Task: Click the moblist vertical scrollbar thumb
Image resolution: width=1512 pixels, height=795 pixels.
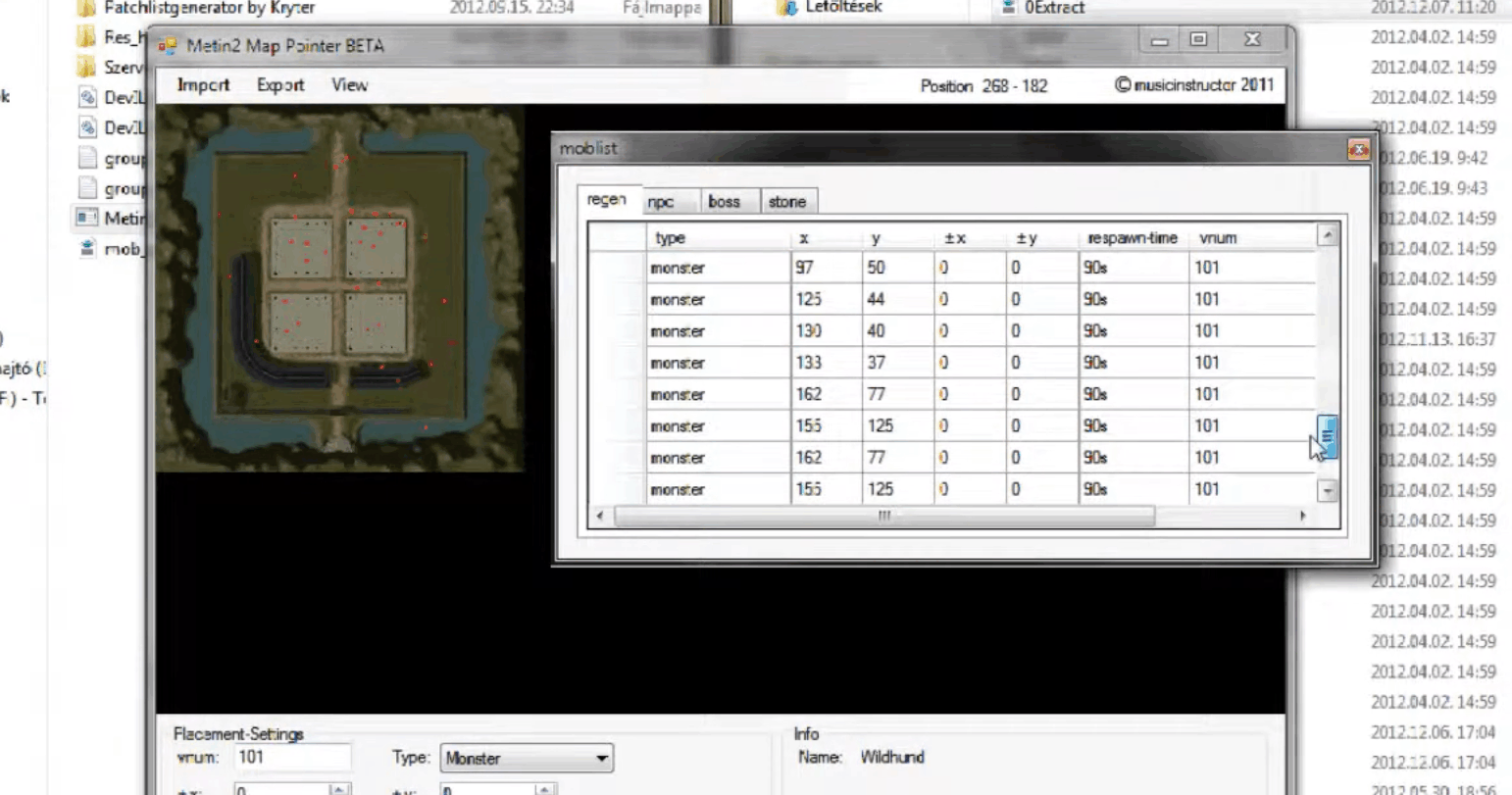Action: pos(1327,434)
